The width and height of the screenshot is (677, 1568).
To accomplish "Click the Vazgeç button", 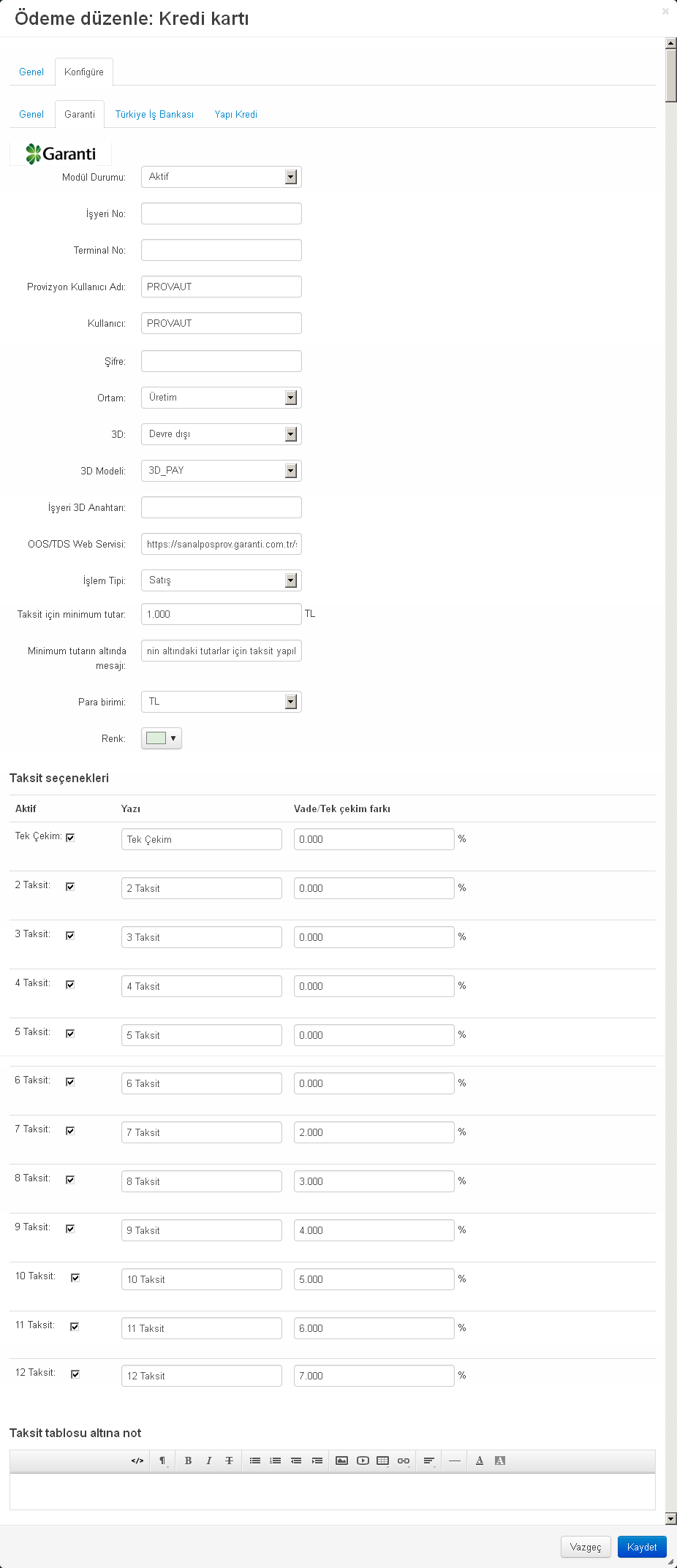I will tap(586, 1547).
